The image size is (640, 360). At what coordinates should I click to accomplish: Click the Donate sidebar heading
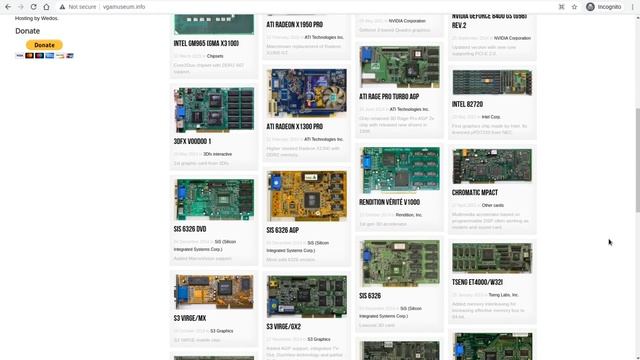[x=27, y=31]
